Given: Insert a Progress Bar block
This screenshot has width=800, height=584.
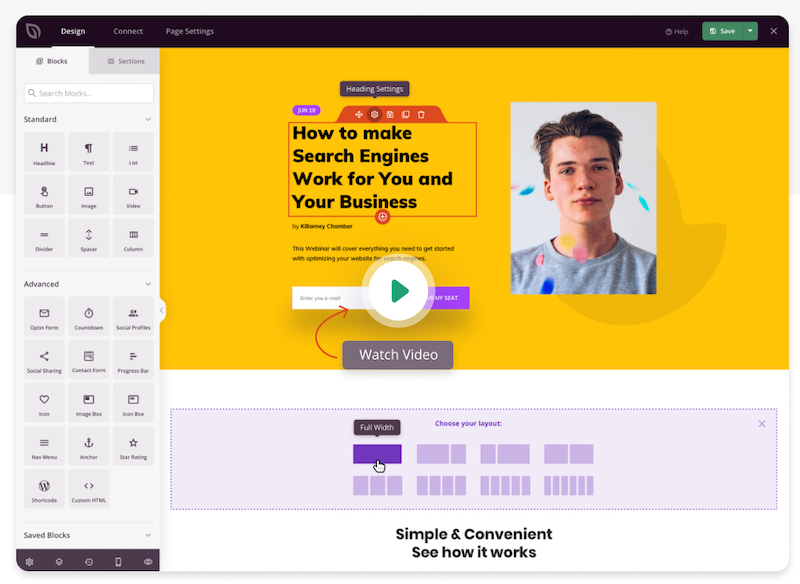Looking at the screenshot, I should pyautogui.click(x=133, y=360).
